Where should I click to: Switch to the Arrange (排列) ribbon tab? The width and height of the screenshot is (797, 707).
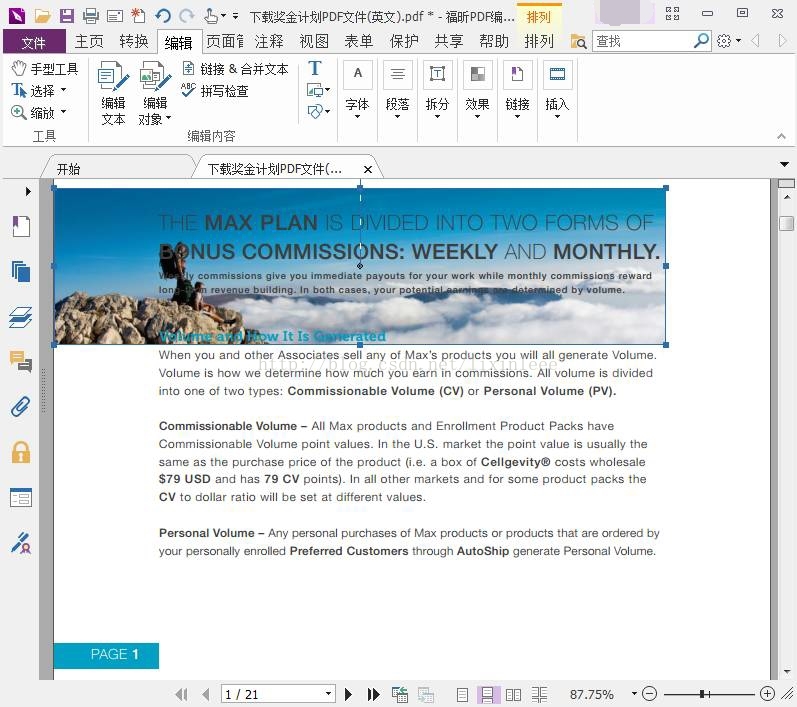(x=539, y=41)
